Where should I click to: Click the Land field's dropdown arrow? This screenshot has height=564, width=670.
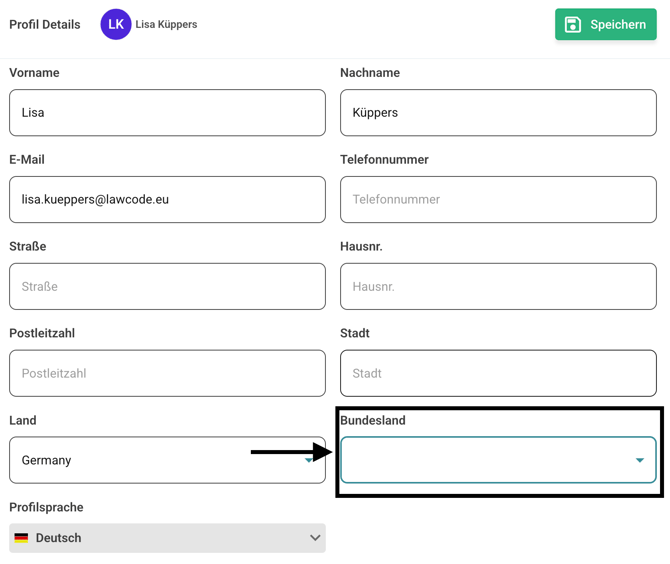[x=310, y=460]
